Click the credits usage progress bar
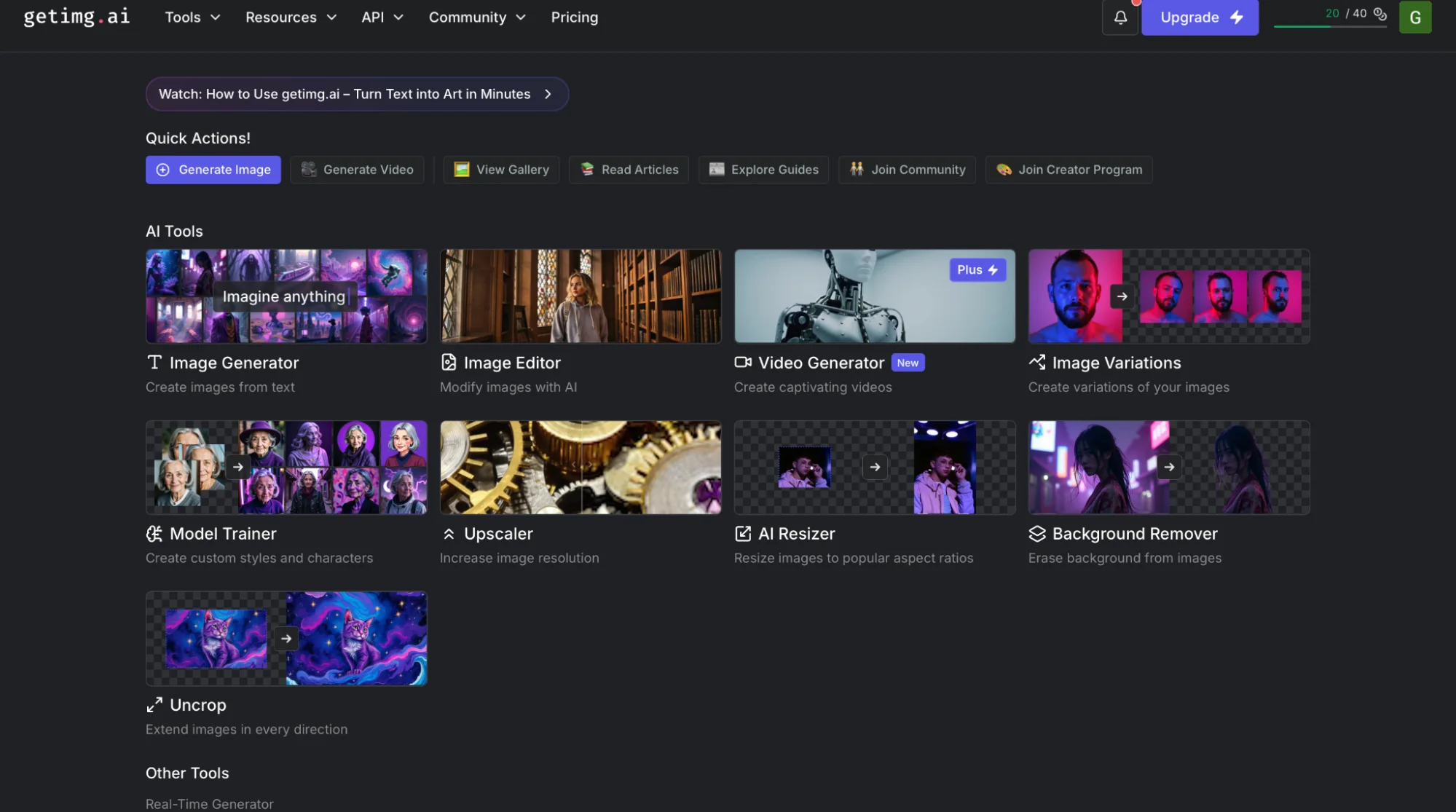 point(1330,26)
